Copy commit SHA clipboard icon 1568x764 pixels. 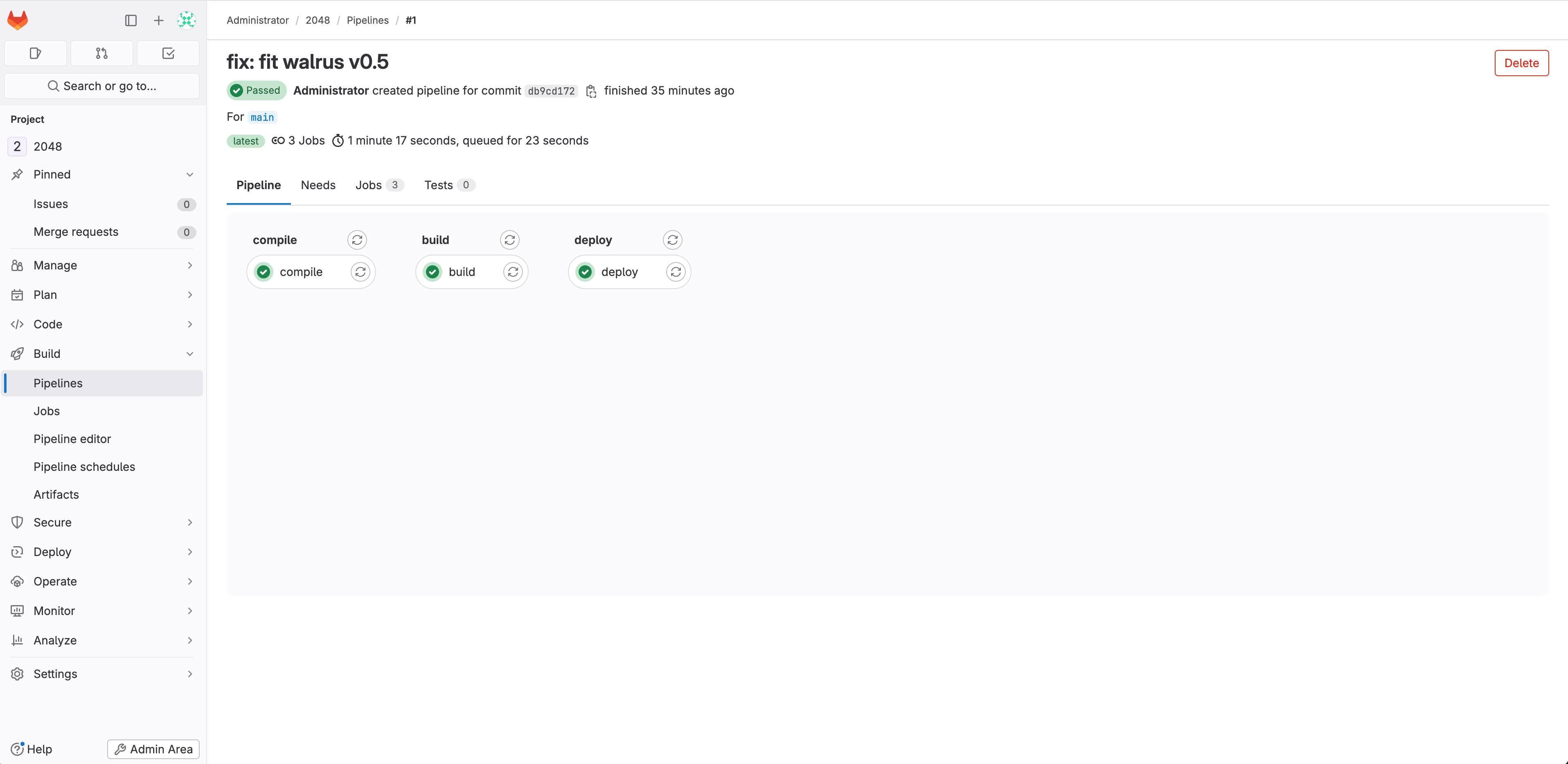point(591,91)
